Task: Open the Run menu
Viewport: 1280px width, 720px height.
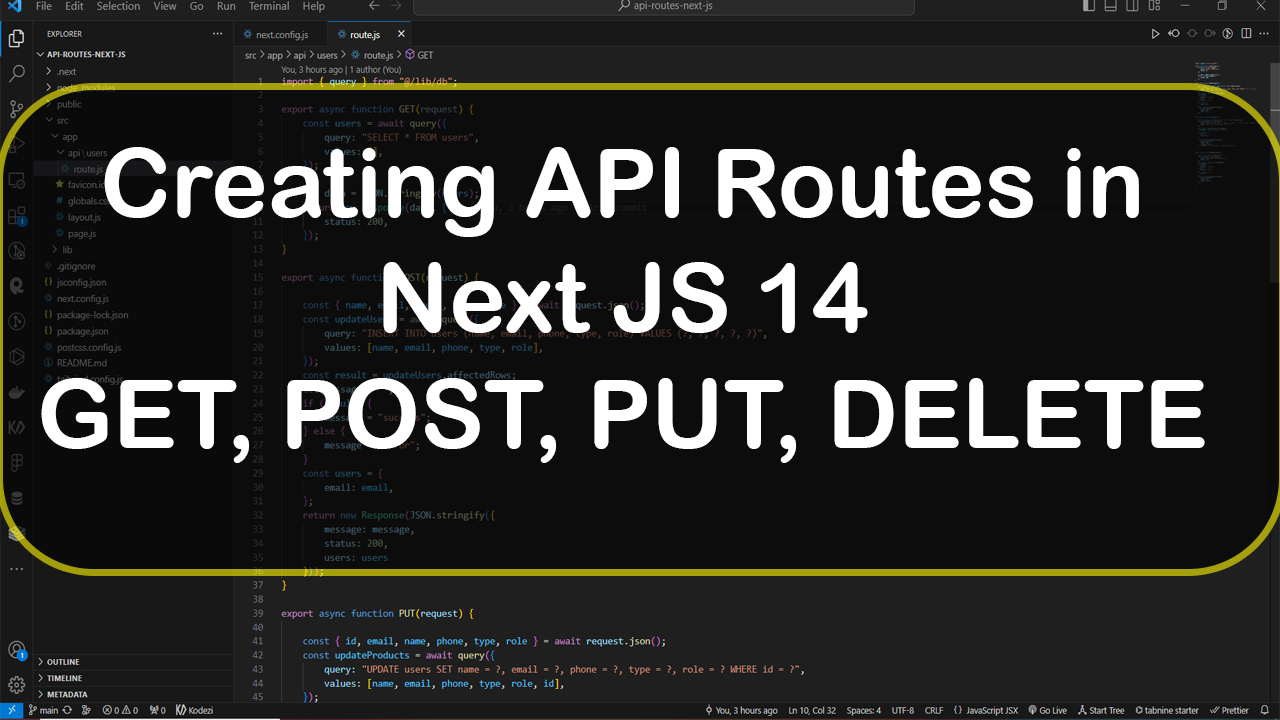Action: point(227,6)
